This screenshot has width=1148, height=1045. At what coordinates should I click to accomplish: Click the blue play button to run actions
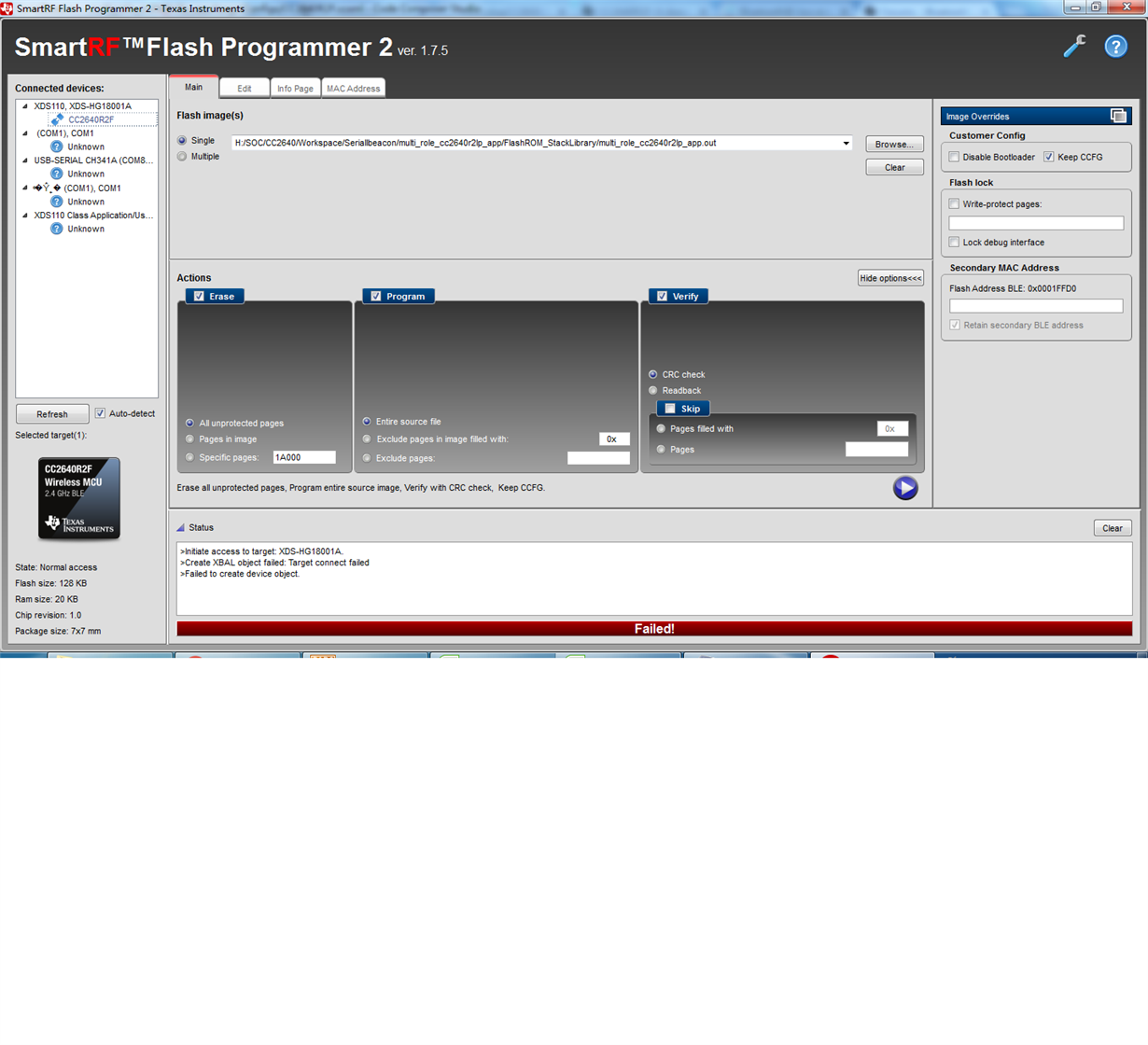pyautogui.click(x=905, y=488)
